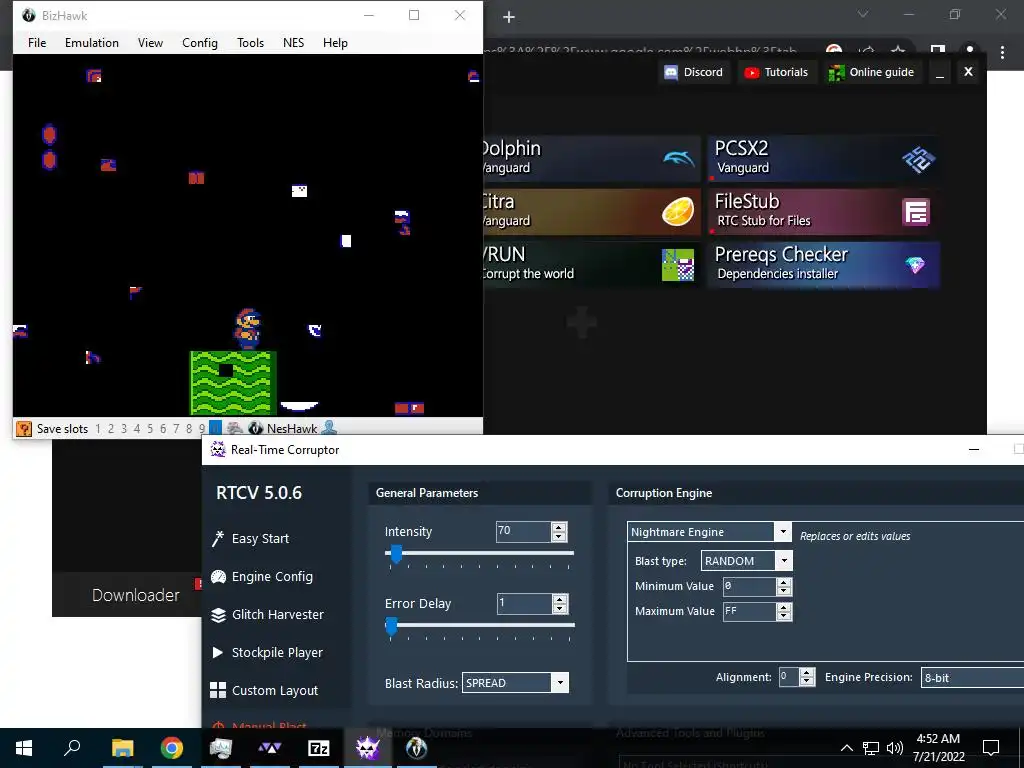Viewport: 1024px width, 768px height.
Task: Click the Real-Time Corruptor title bar icon
Action: click(218, 449)
